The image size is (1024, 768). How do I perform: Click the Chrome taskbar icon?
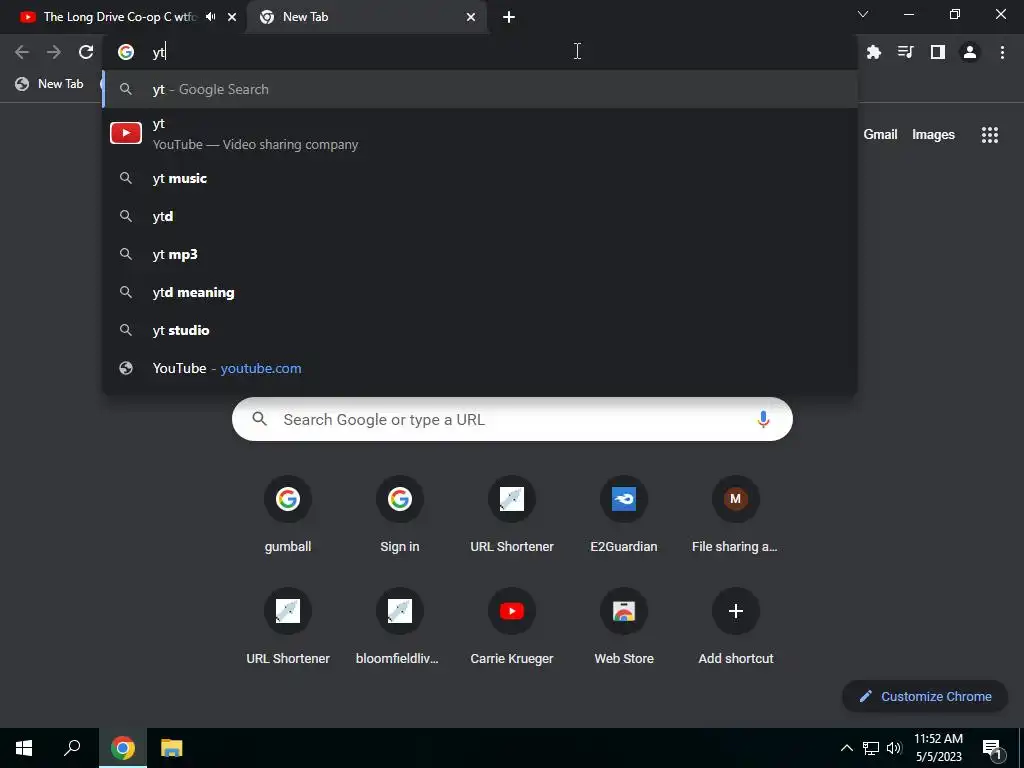tap(123, 748)
